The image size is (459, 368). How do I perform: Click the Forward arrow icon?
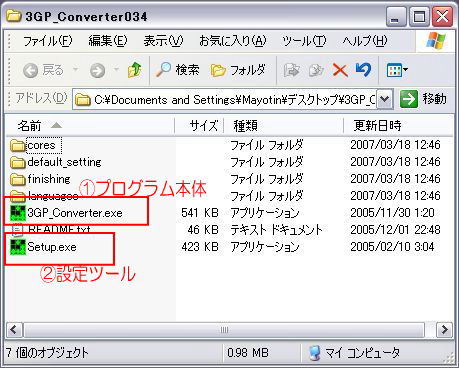point(97,71)
